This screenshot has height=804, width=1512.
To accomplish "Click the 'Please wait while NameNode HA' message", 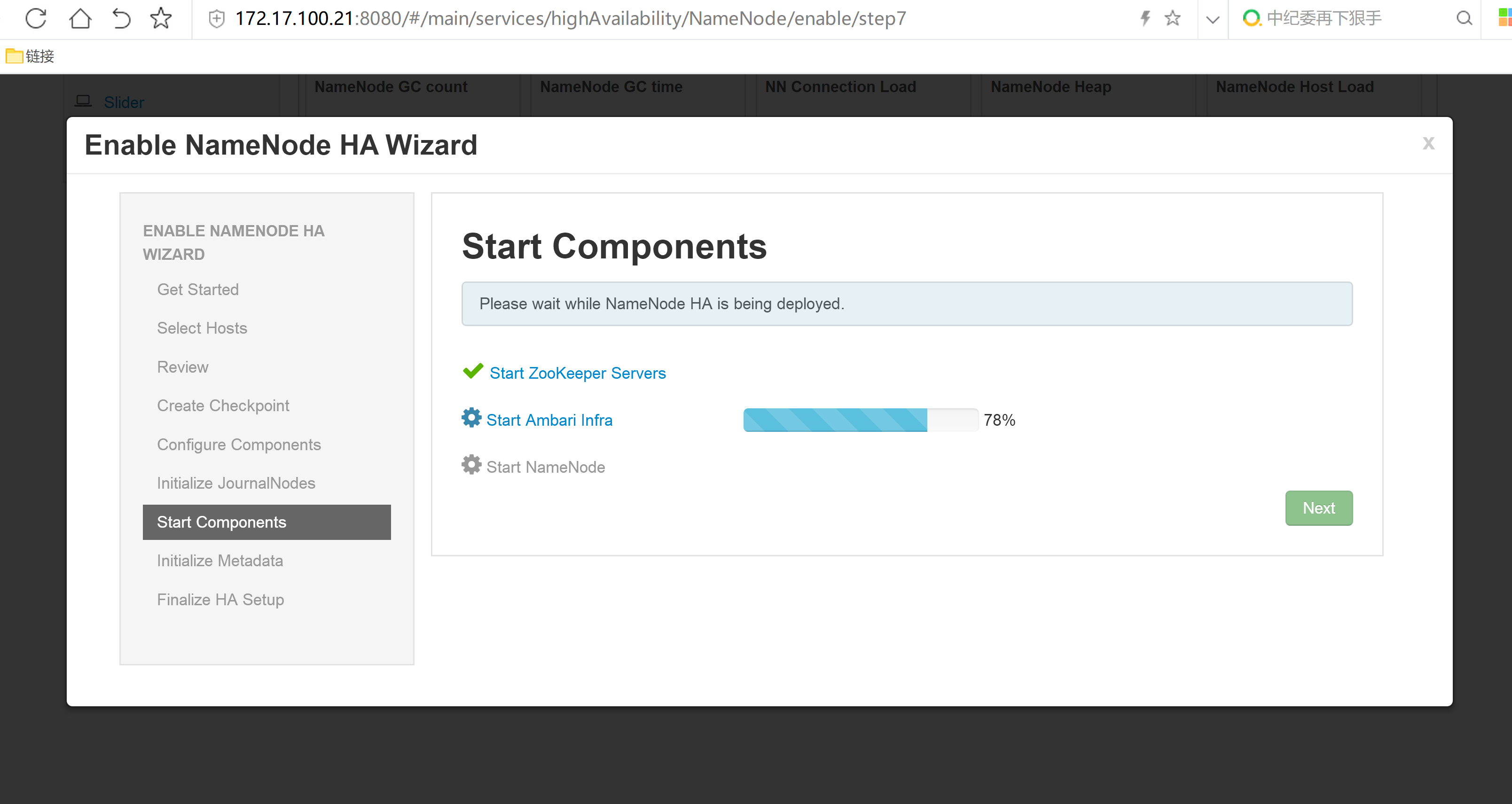I will point(907,304).
